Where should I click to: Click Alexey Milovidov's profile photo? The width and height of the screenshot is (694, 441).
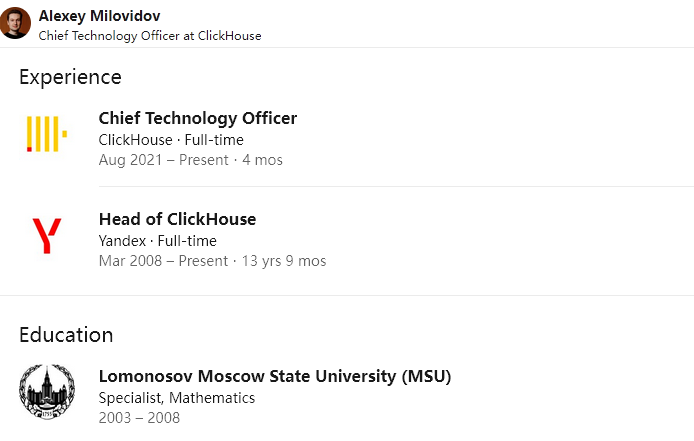[15, 23]
